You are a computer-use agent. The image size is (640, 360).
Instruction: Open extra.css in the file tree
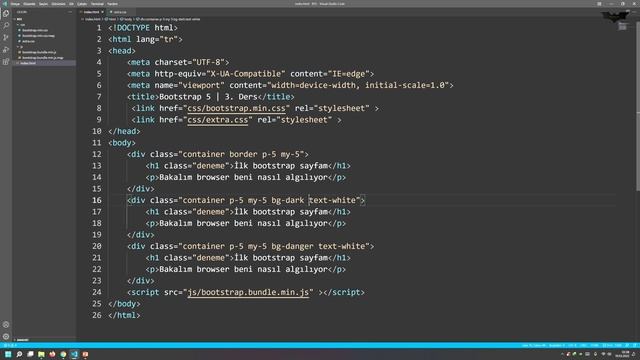[29, 41]
